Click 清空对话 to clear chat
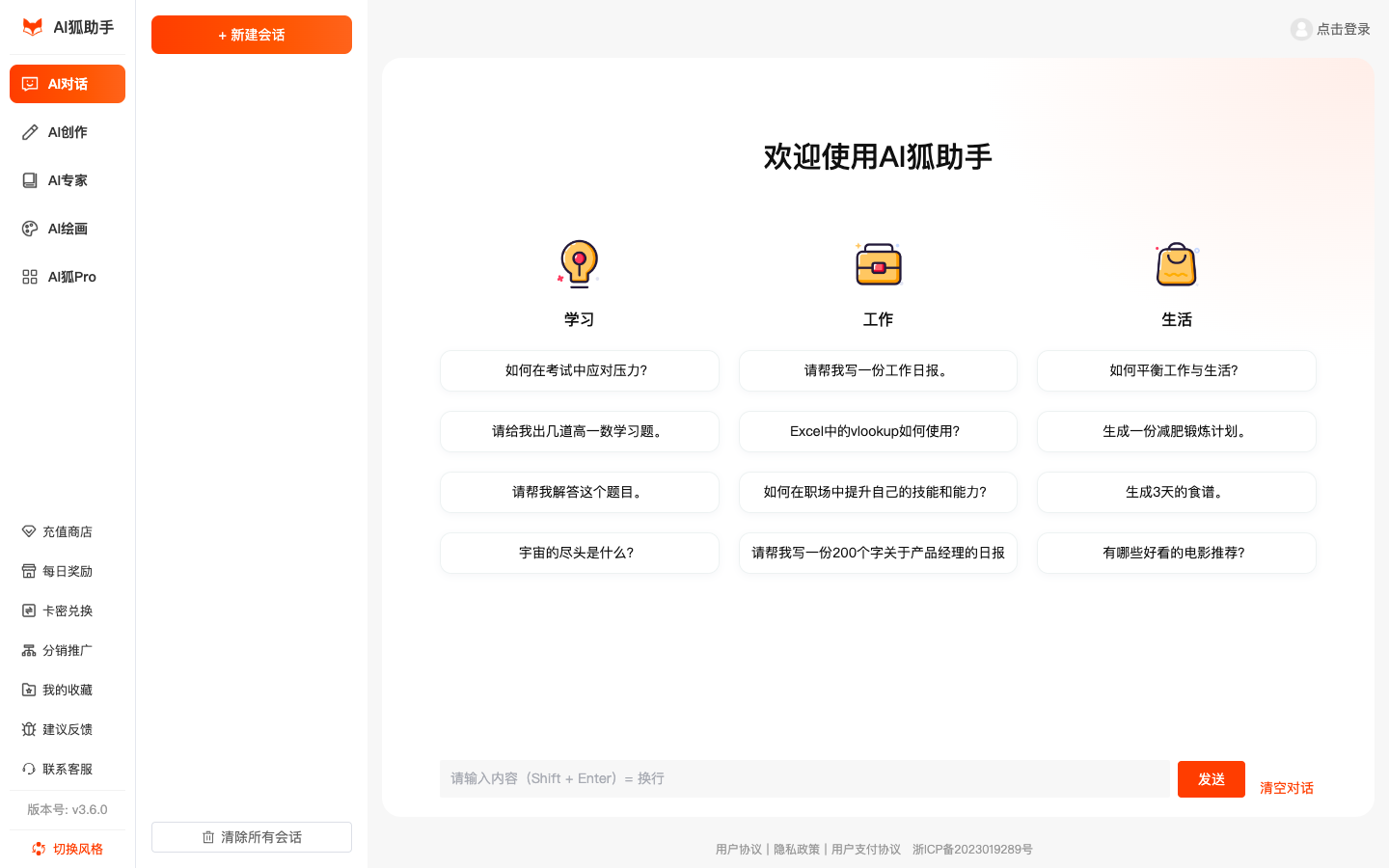This screenshot has height=868, width=1389. (x=1287, y=788)
